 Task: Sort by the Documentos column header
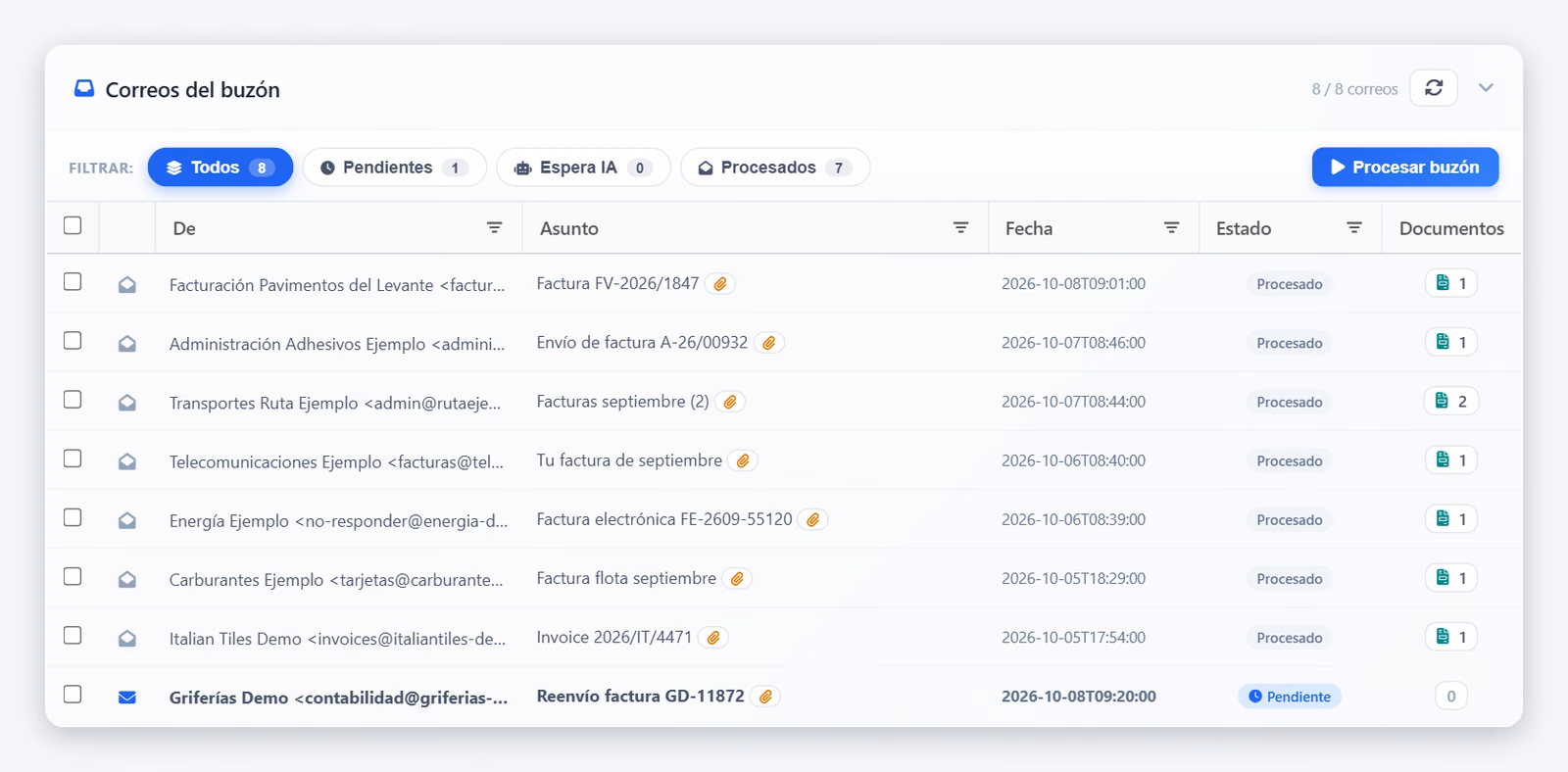tap(1451, 228)
